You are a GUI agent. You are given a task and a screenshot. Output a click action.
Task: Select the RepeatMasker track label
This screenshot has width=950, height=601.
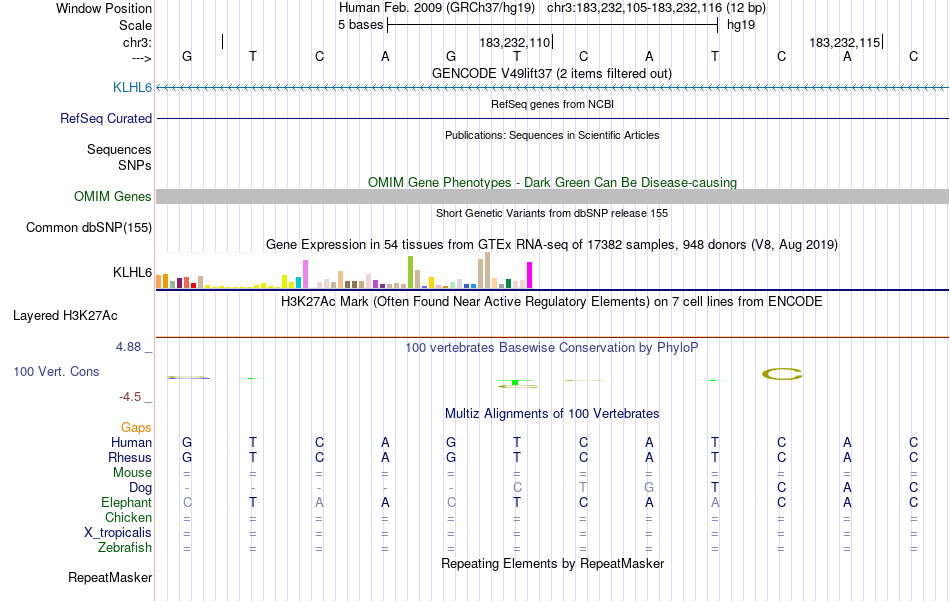click(x=110, y=578)
